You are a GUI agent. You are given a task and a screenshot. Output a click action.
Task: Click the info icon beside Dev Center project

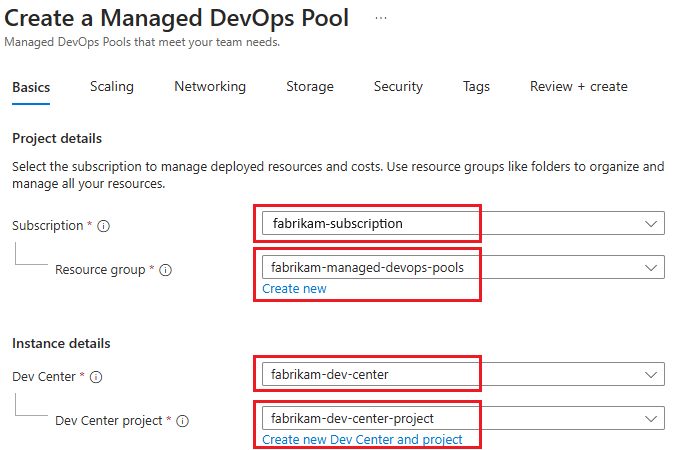(182, 422)
